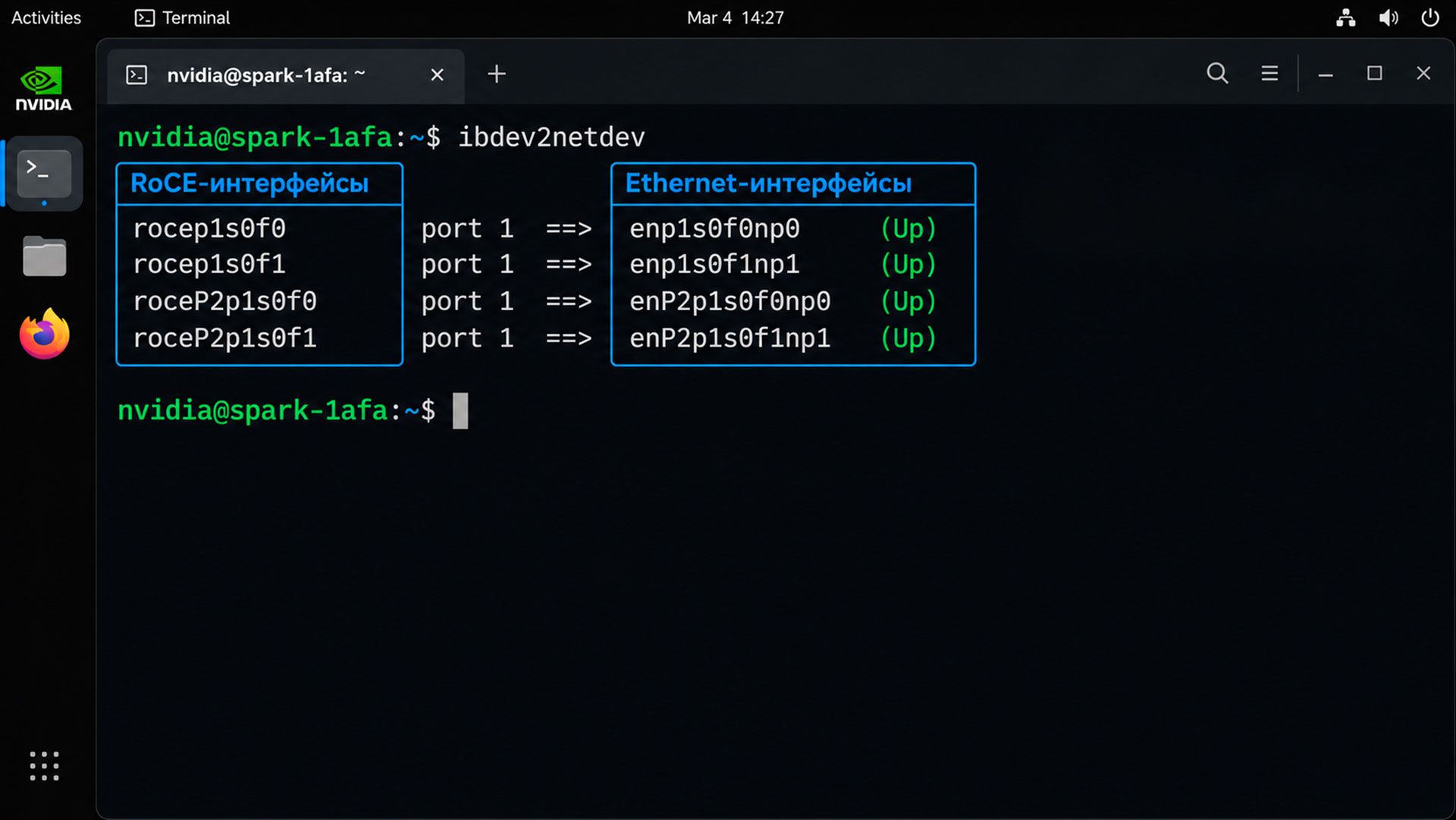Click the terminal cursor at the empty prompt
The image size is (1456, 820).
460,410
